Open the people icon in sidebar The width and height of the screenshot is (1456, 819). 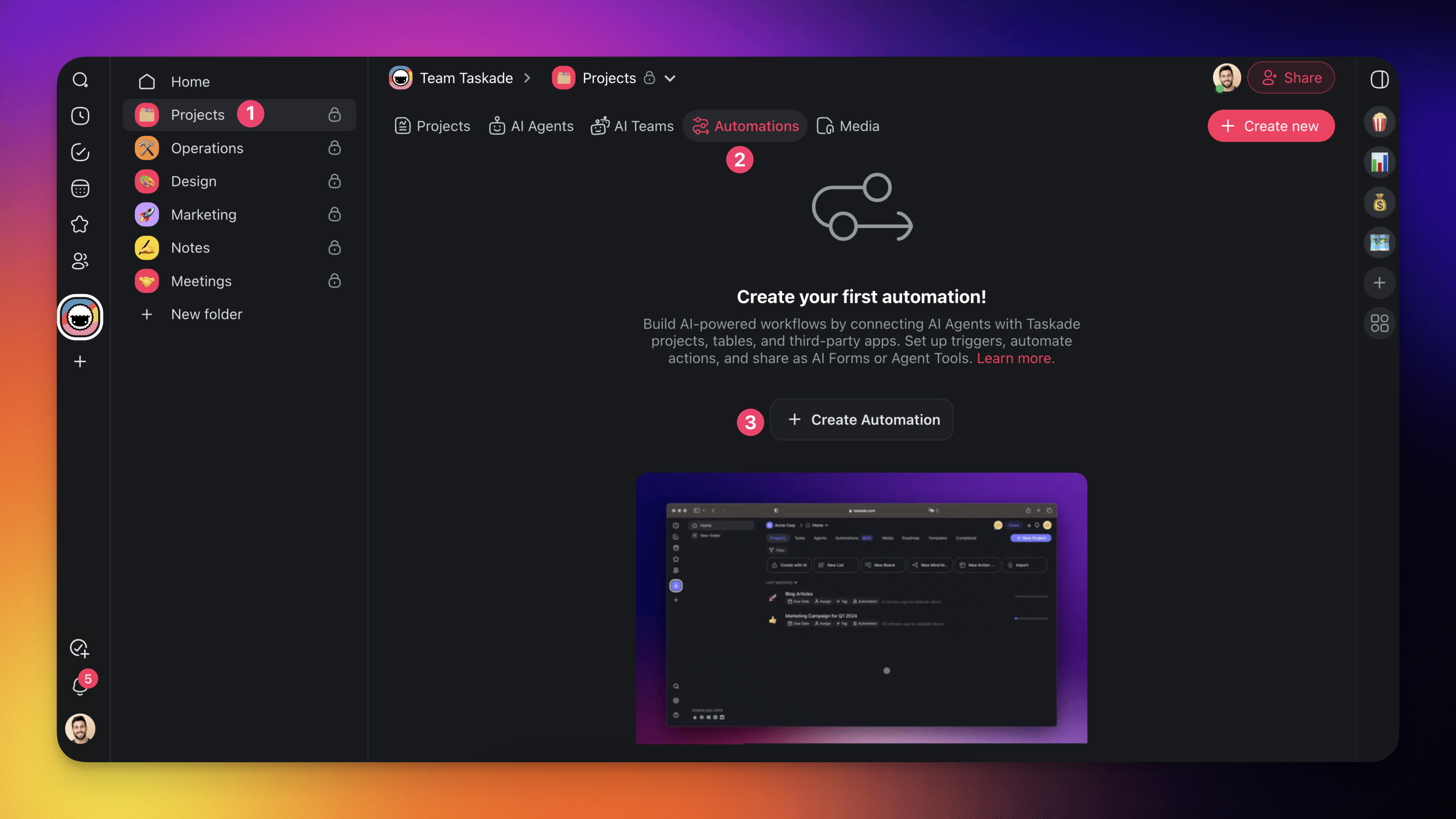coord(80,261)
